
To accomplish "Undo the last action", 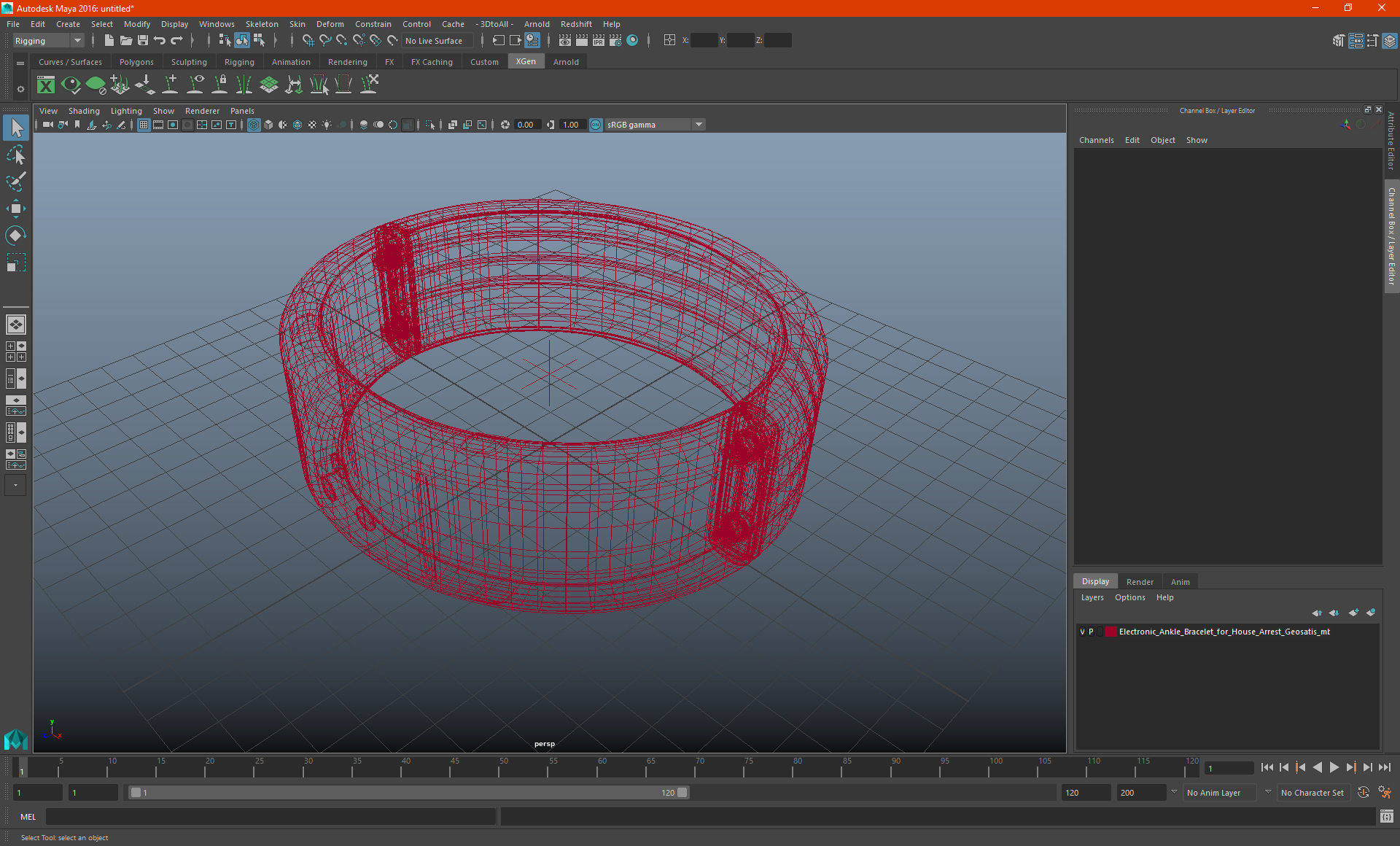I will 160,41.
